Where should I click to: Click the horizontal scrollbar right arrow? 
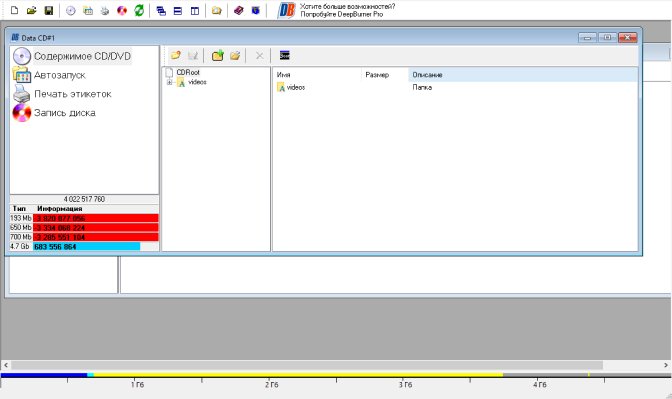pyautogui.click(x=666, y=365)
